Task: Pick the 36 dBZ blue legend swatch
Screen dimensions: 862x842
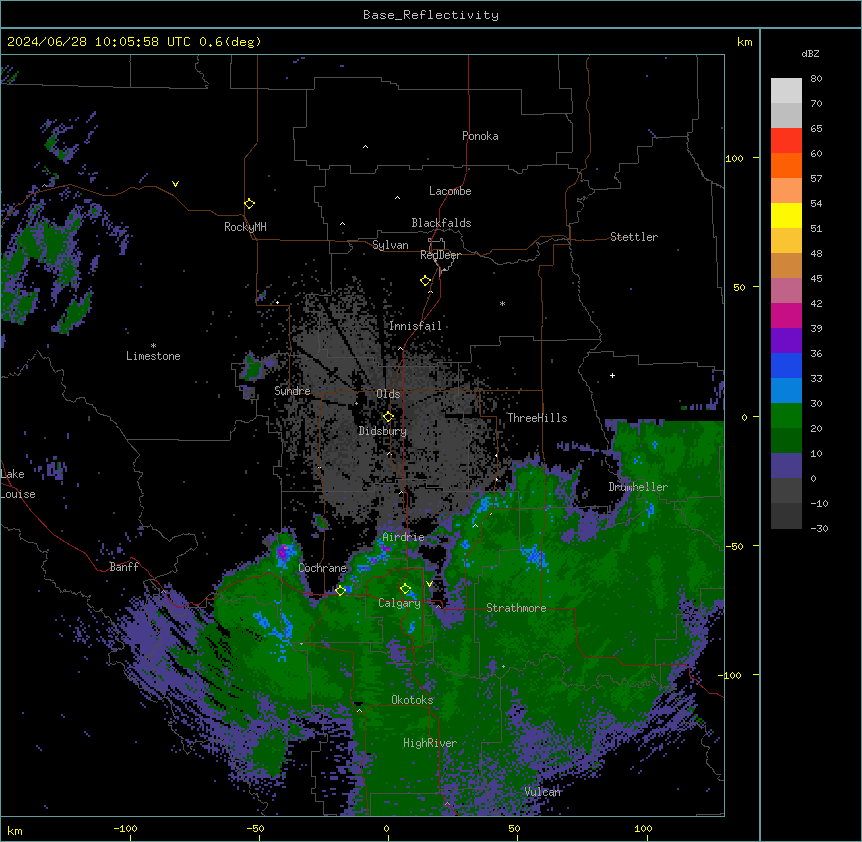Action: (786, 365)
